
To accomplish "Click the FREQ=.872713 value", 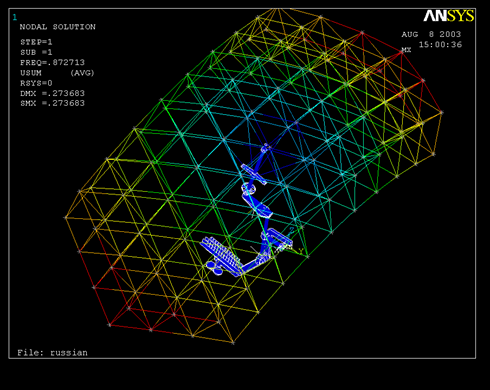I will [x=52, y=62].
